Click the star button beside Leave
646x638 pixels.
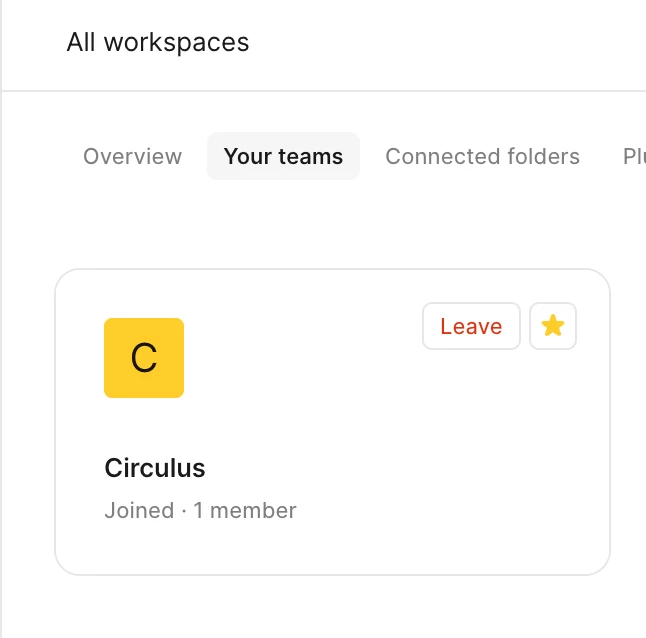[x=552, y=326]
